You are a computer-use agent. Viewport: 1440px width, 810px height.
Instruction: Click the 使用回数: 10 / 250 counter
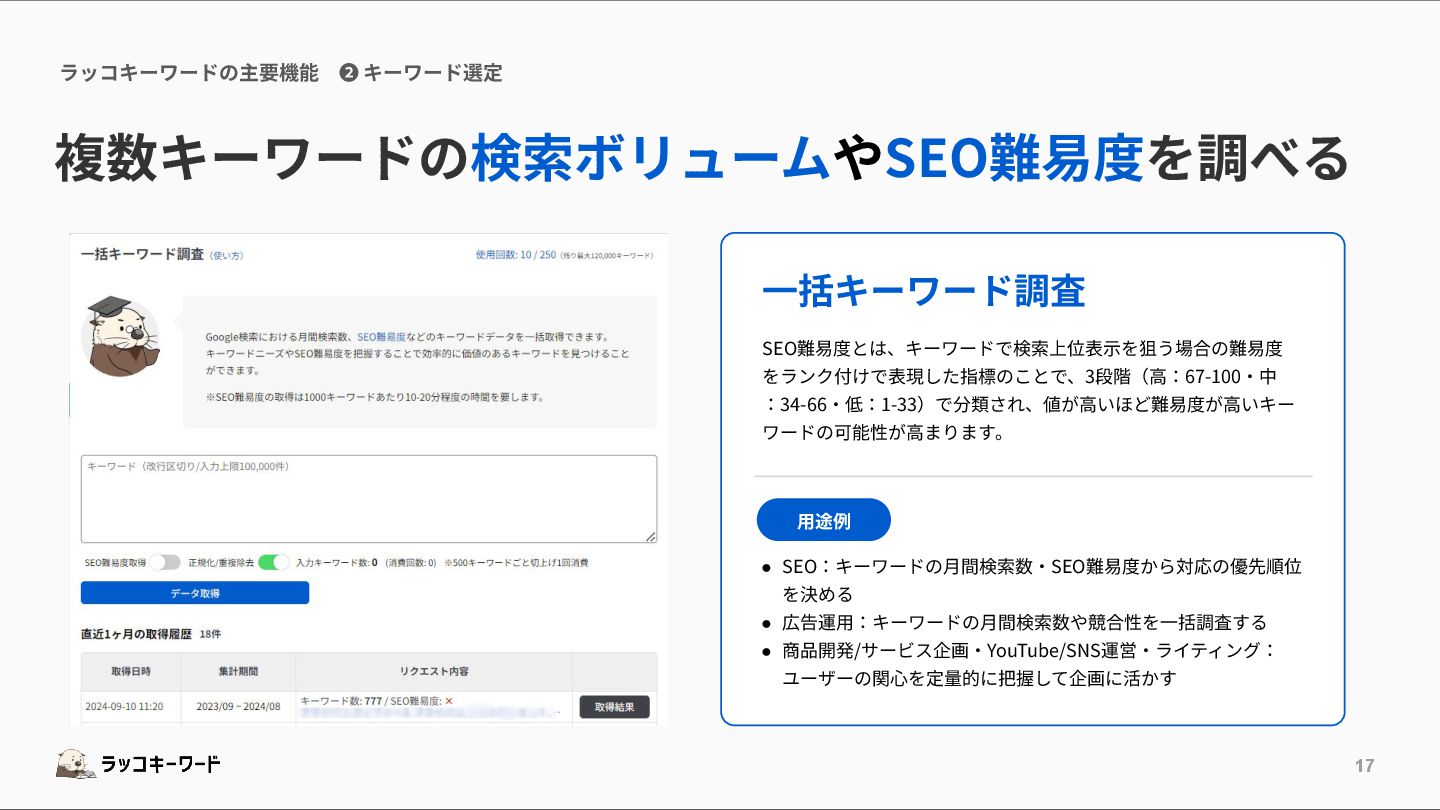pyautogui.click(x=516, y=255)
